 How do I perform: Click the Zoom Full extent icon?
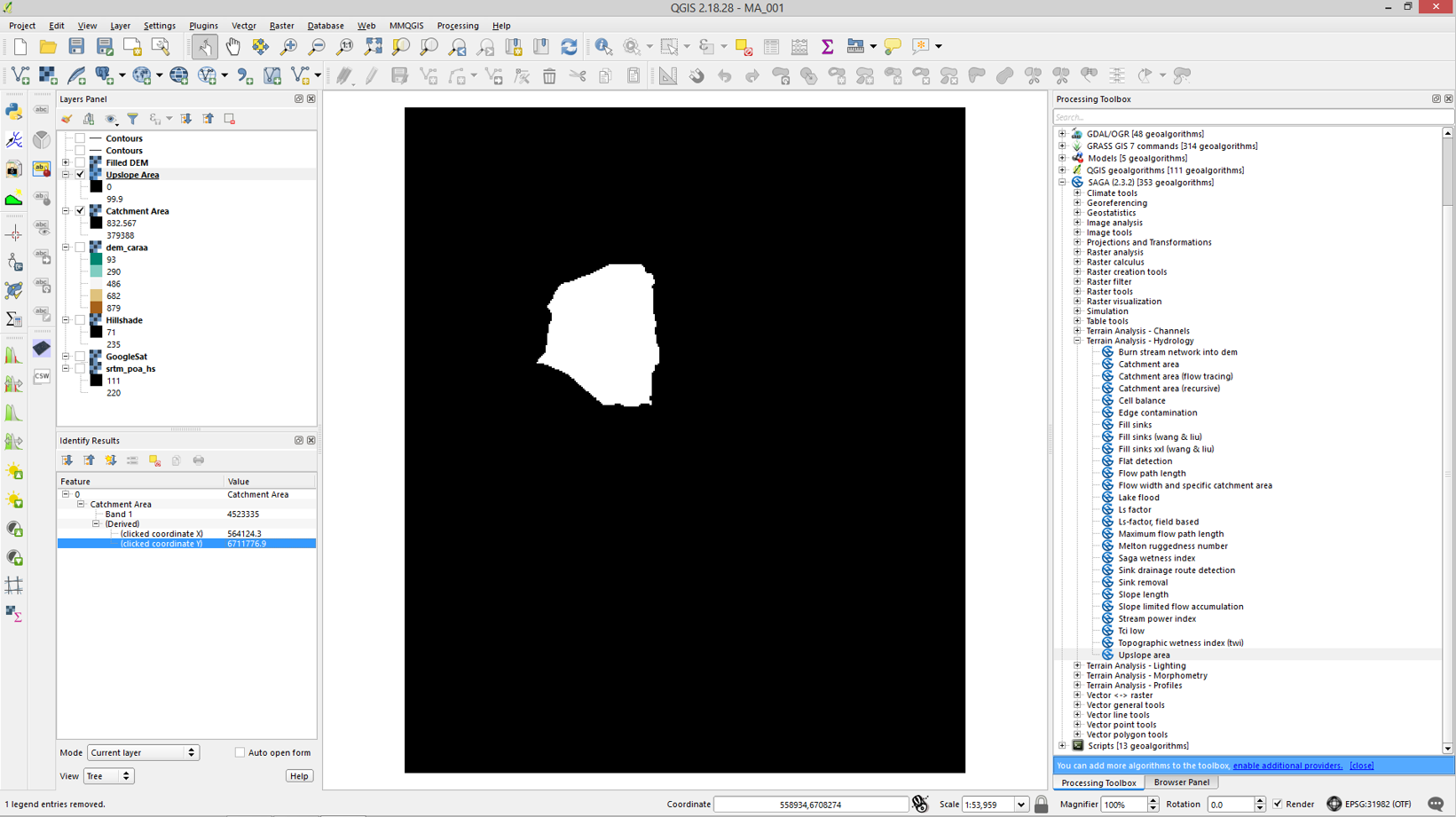coord(373,46)
